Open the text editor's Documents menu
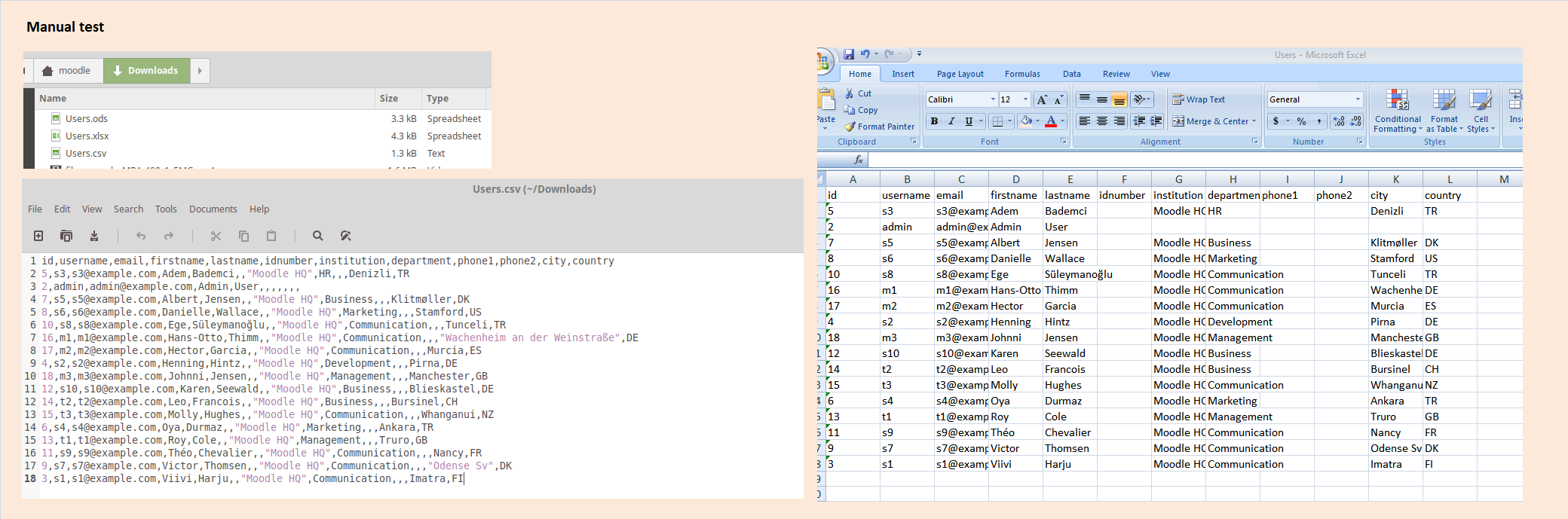 pos(213,209)
